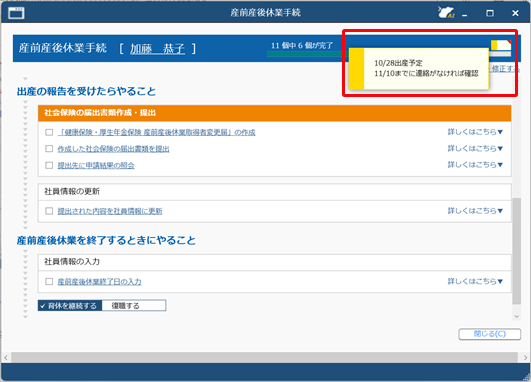This screenshot has height=382, width=531.
Task: Select the 育休を継続する option
Action: pos(70,305)
